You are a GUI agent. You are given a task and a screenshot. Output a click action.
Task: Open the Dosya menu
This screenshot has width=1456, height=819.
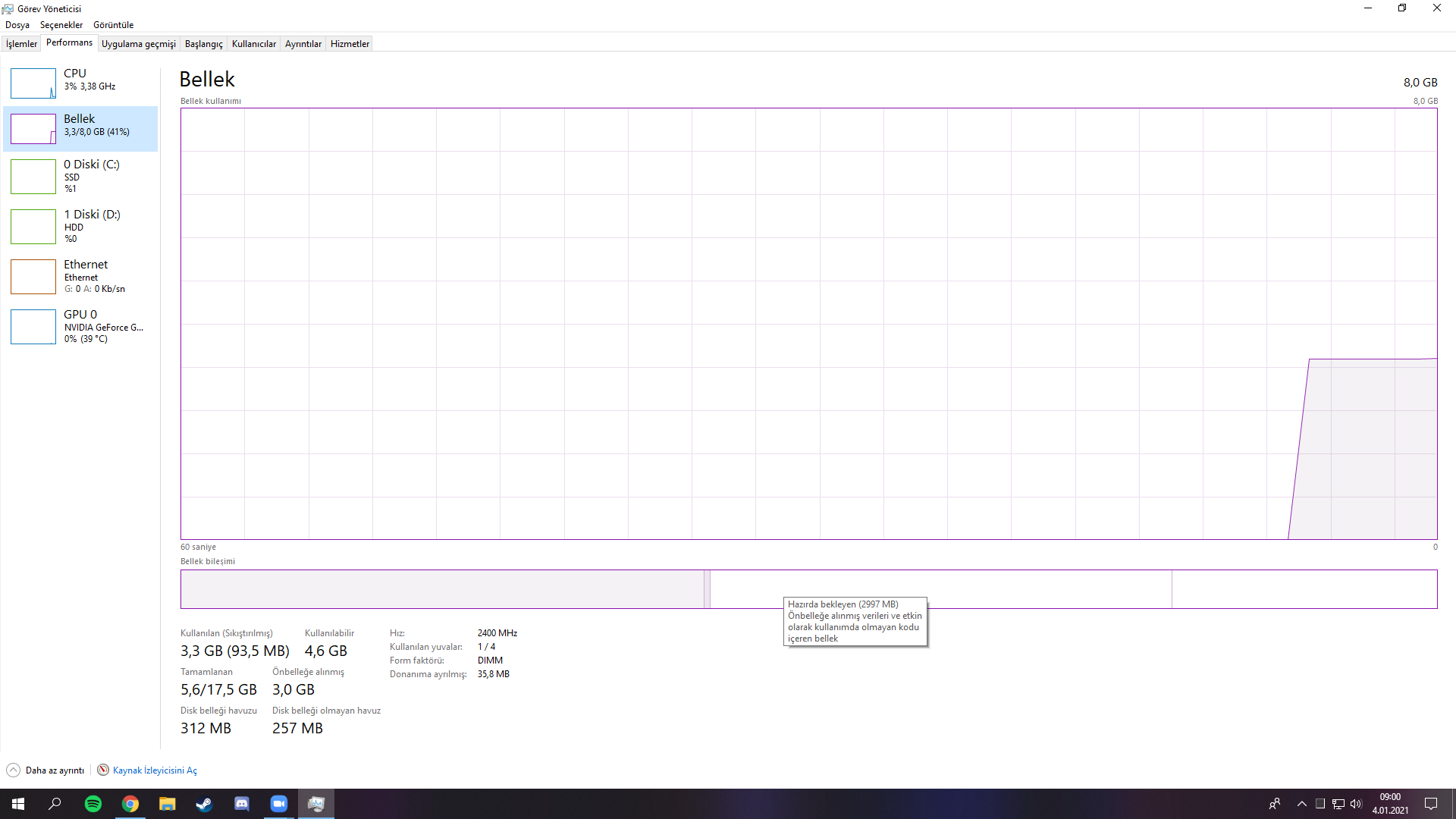click(17, 25)
